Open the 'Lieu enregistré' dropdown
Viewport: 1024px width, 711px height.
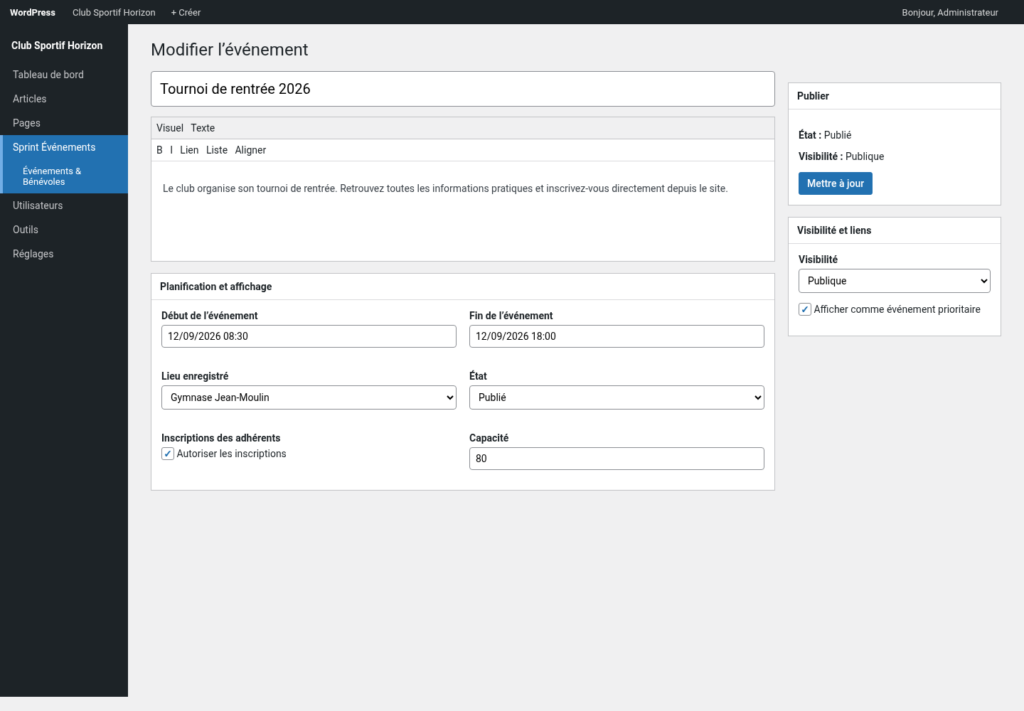pyautogui.click(x=309, y=398)
